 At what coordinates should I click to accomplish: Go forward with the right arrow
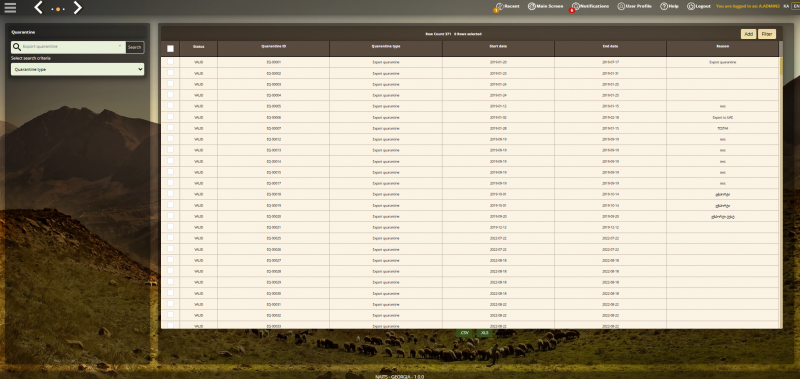coord(78,7)
